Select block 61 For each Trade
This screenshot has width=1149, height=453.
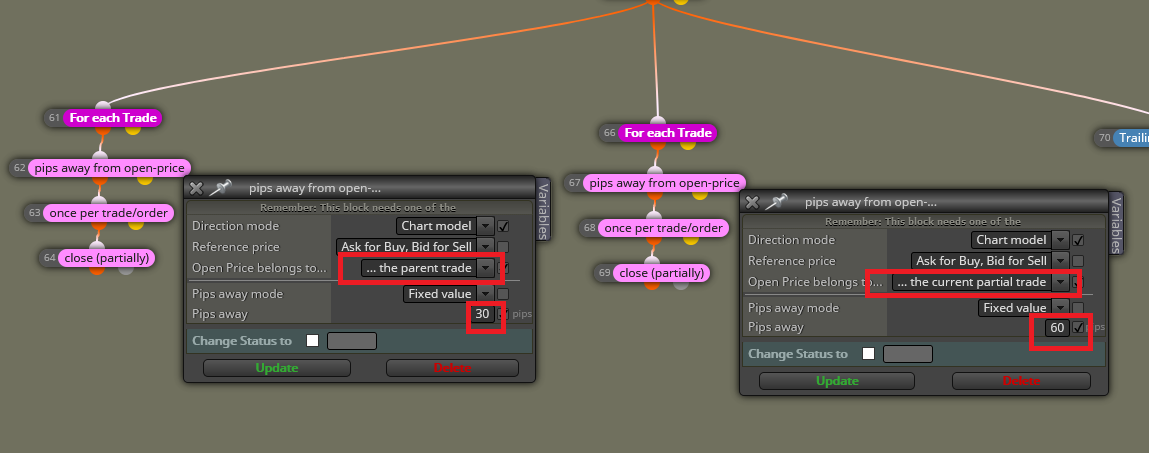[113, 118]
